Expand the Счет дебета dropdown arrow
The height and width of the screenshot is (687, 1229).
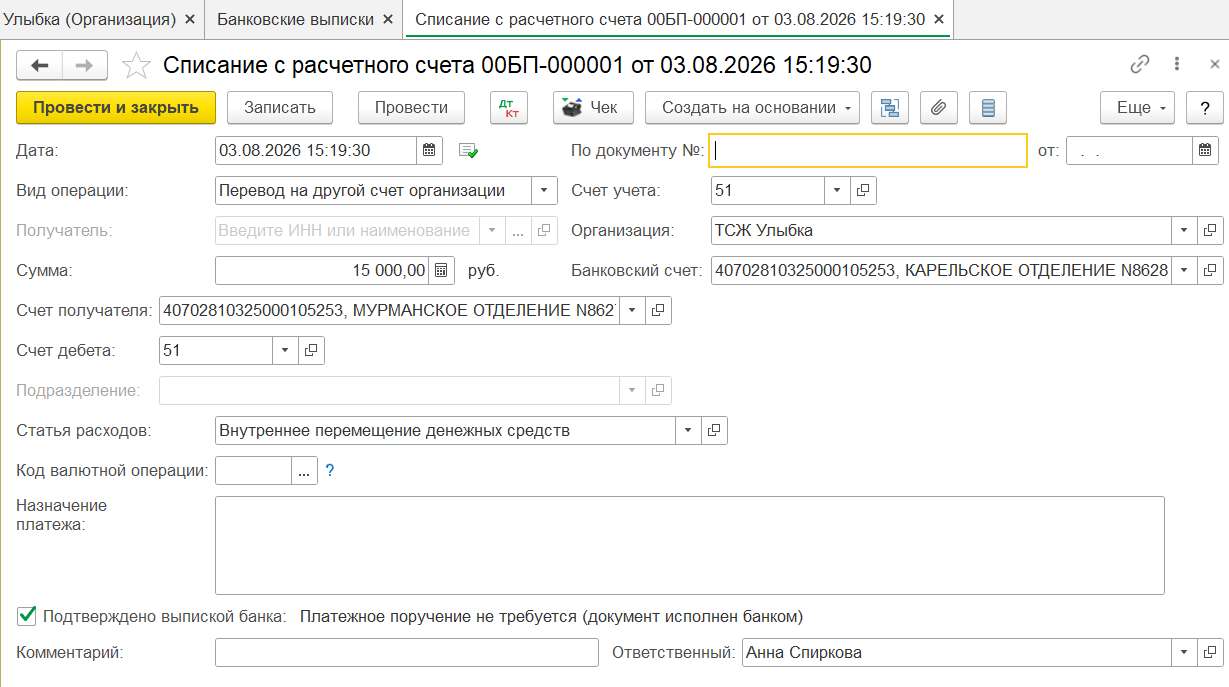click(285, 351)
